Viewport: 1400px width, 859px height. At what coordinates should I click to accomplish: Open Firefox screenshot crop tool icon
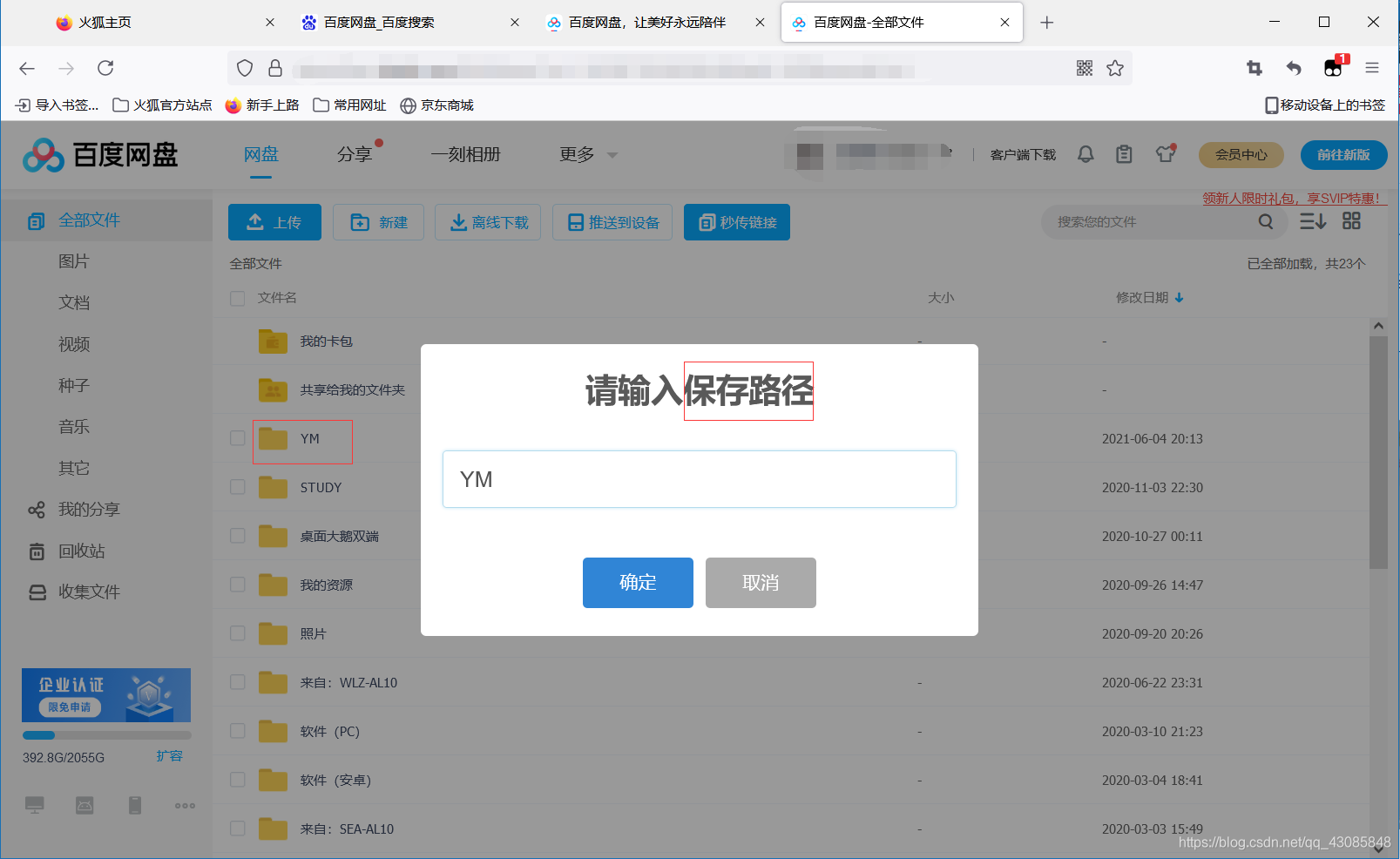pos(1255,68)
